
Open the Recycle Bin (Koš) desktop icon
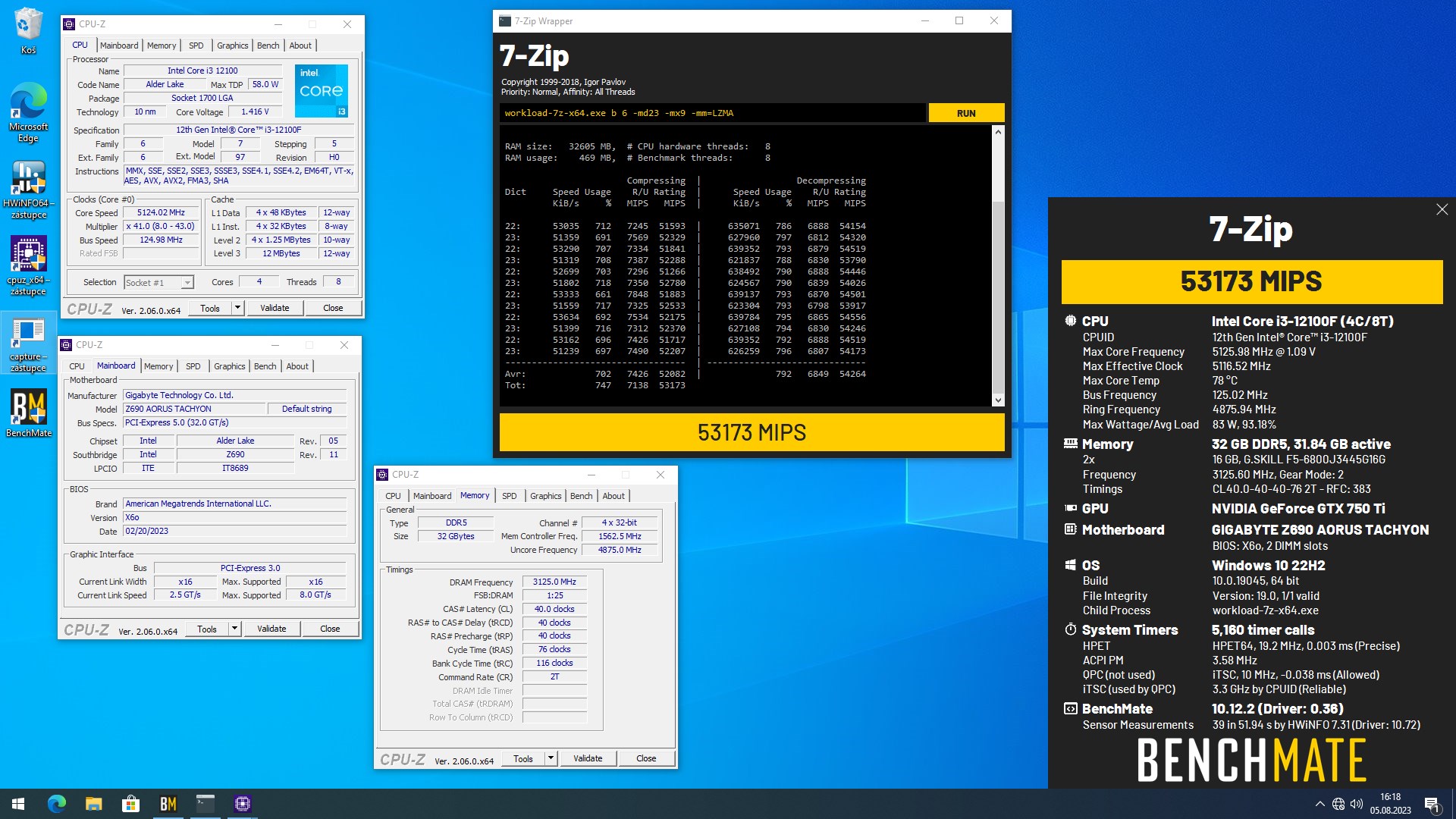pos(28,30)
